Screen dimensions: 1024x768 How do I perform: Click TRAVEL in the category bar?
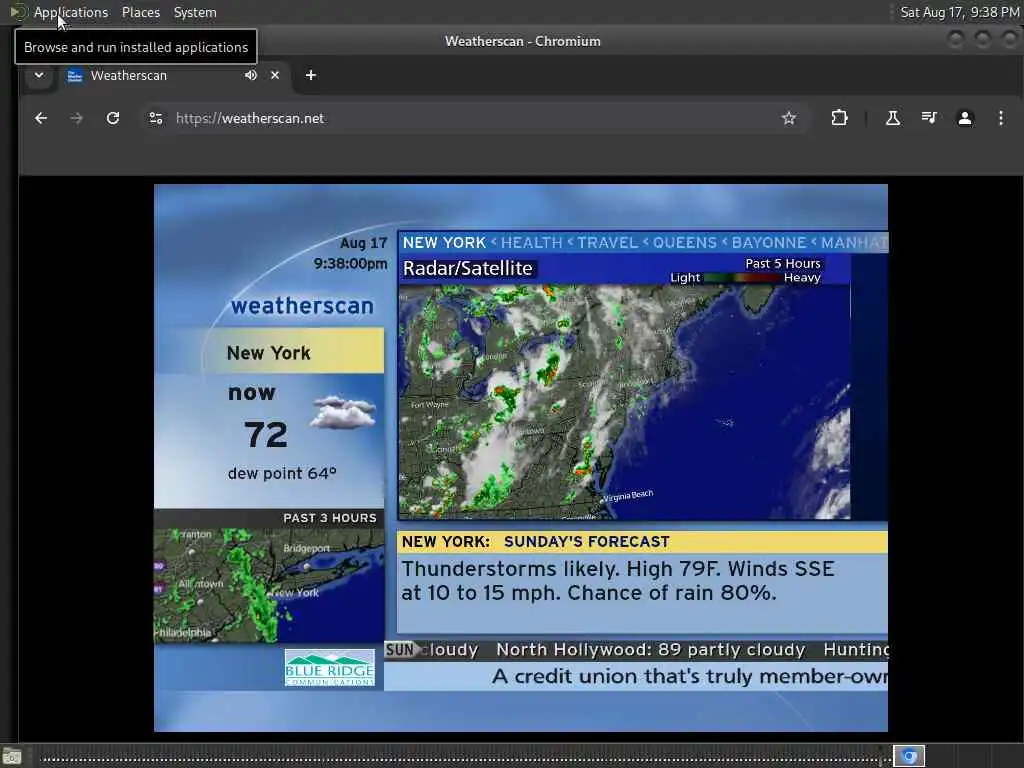(607, 243)
